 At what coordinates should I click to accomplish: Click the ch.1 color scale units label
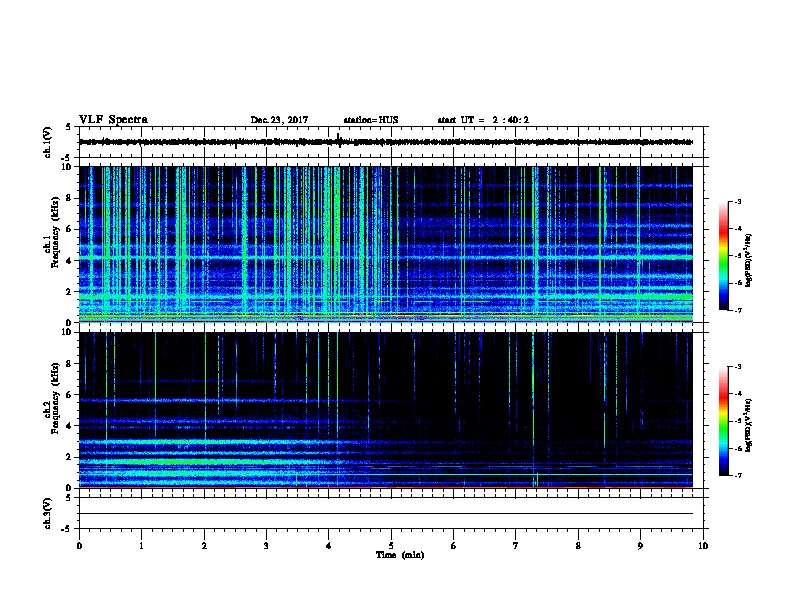[749, 260]
